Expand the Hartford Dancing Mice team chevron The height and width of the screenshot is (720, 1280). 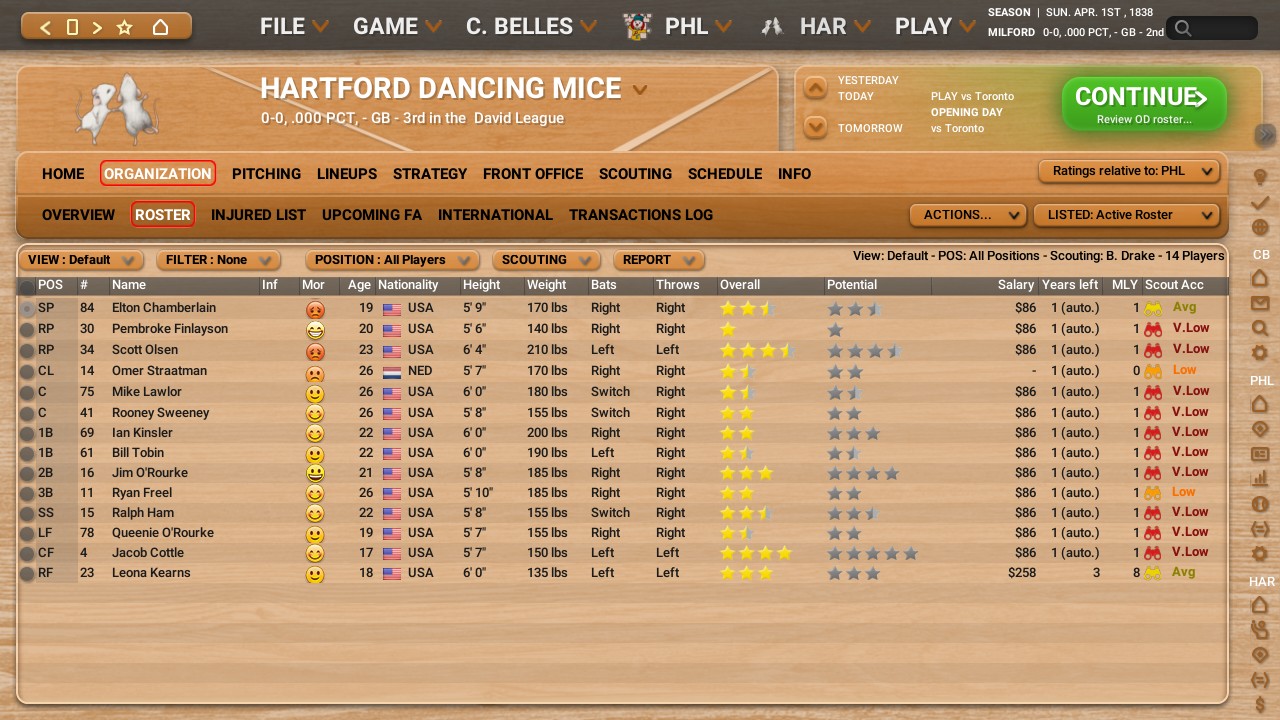(640, 90)
